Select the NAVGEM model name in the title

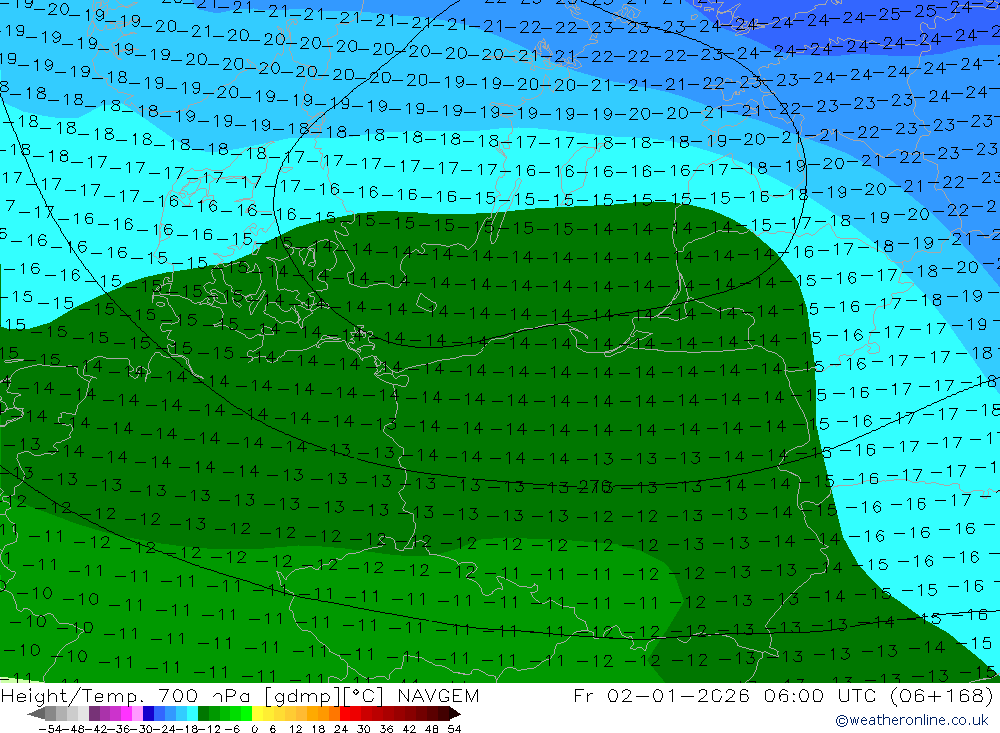[x=438, y=695]
